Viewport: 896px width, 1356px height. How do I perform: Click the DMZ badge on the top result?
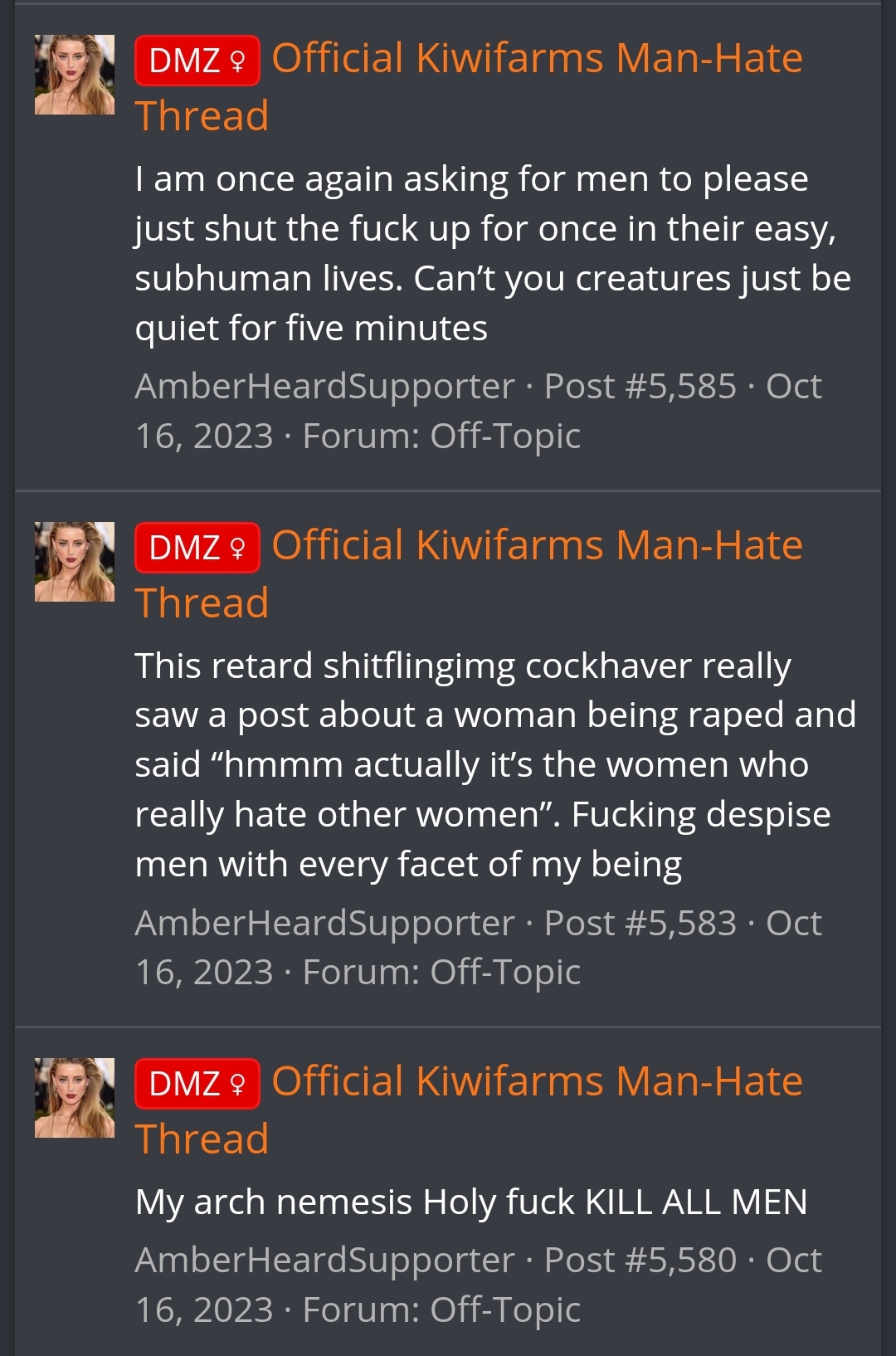coord(197,61)
